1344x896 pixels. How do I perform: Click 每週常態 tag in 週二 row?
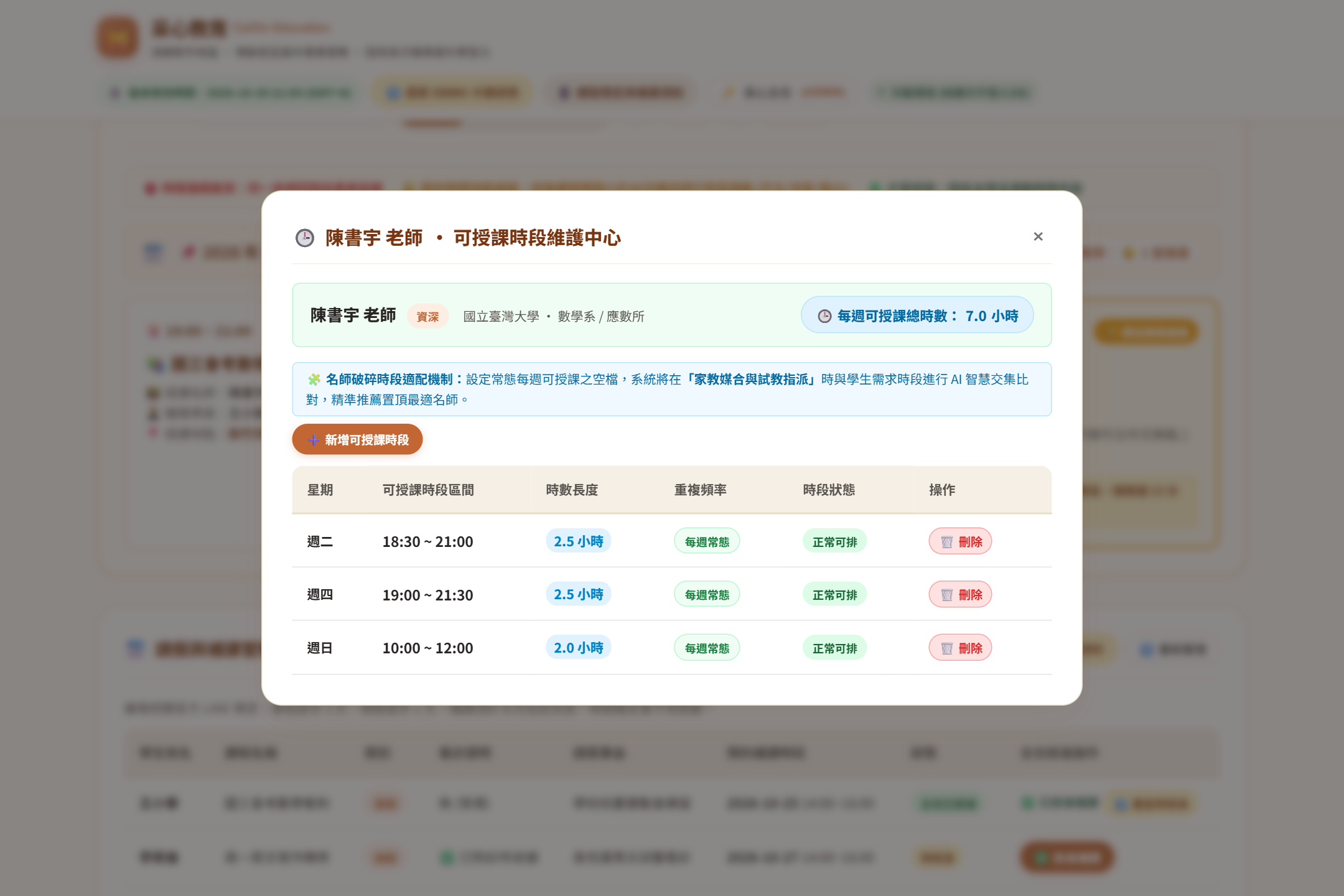[x=707, y=541]
